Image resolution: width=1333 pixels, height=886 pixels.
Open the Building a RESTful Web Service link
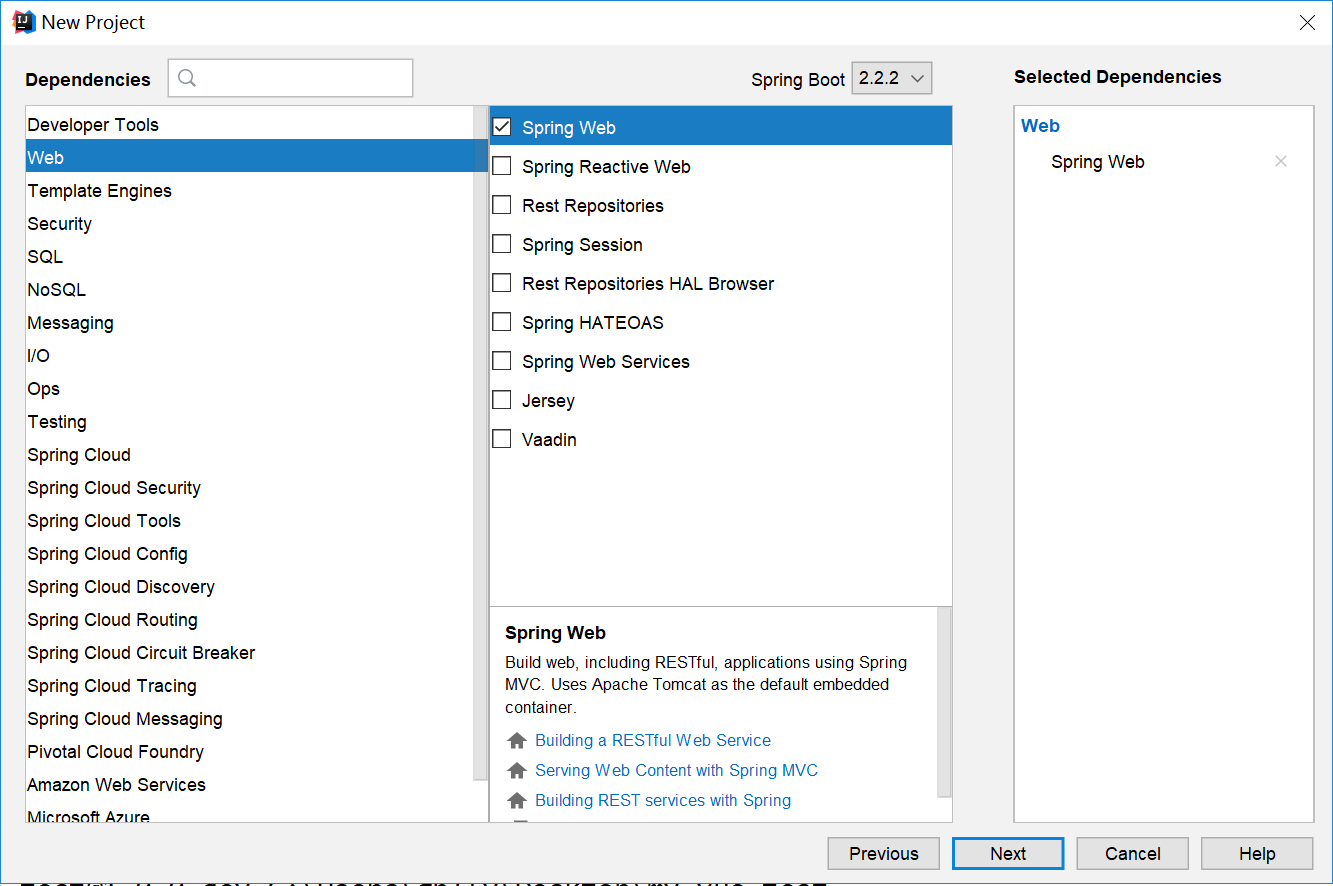pyautogui.click(x=653, y=741)
